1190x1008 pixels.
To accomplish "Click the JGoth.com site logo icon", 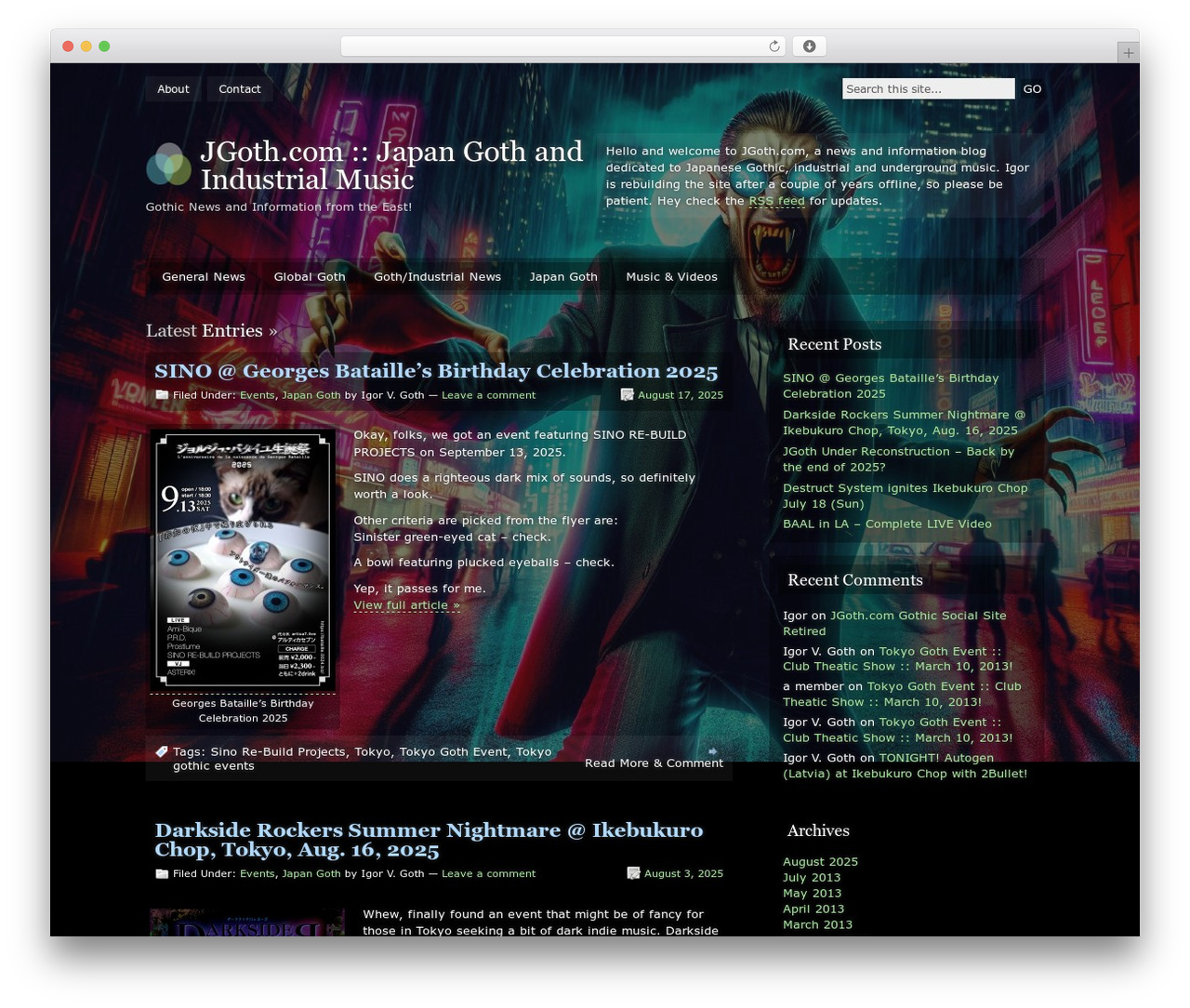I will (168, 165).
